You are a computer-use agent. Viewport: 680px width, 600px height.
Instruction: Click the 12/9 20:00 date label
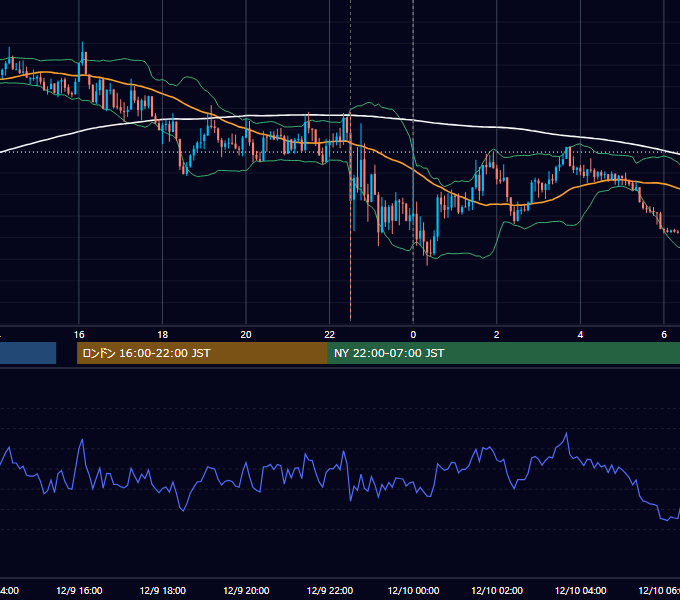(246, 590)
